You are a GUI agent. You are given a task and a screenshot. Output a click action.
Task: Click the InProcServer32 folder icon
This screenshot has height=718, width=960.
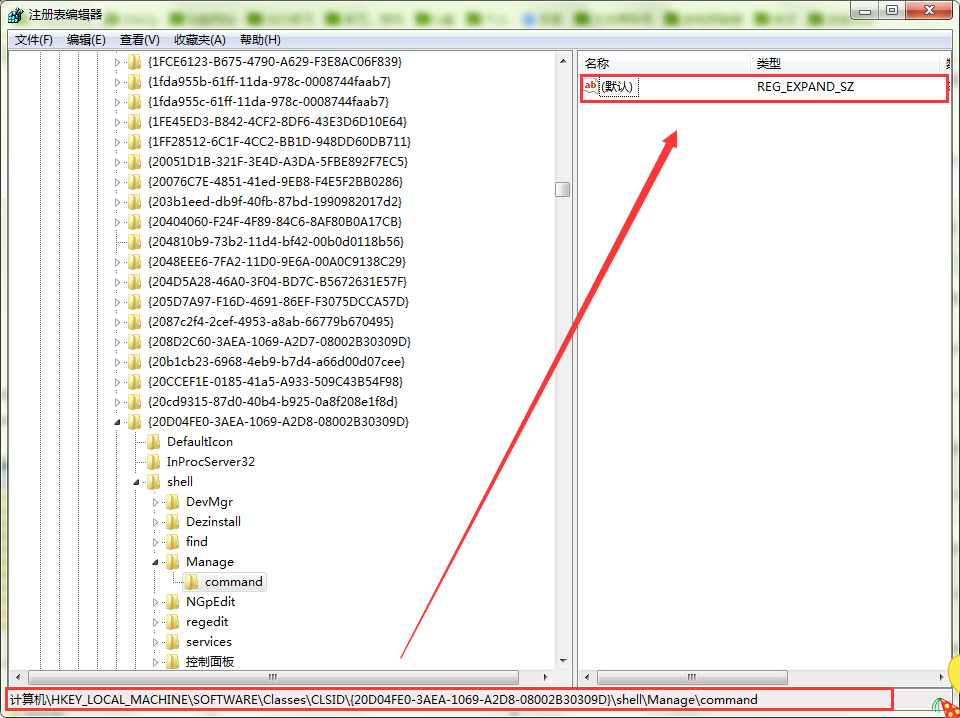pyautogui.click(x=153, y=461)
